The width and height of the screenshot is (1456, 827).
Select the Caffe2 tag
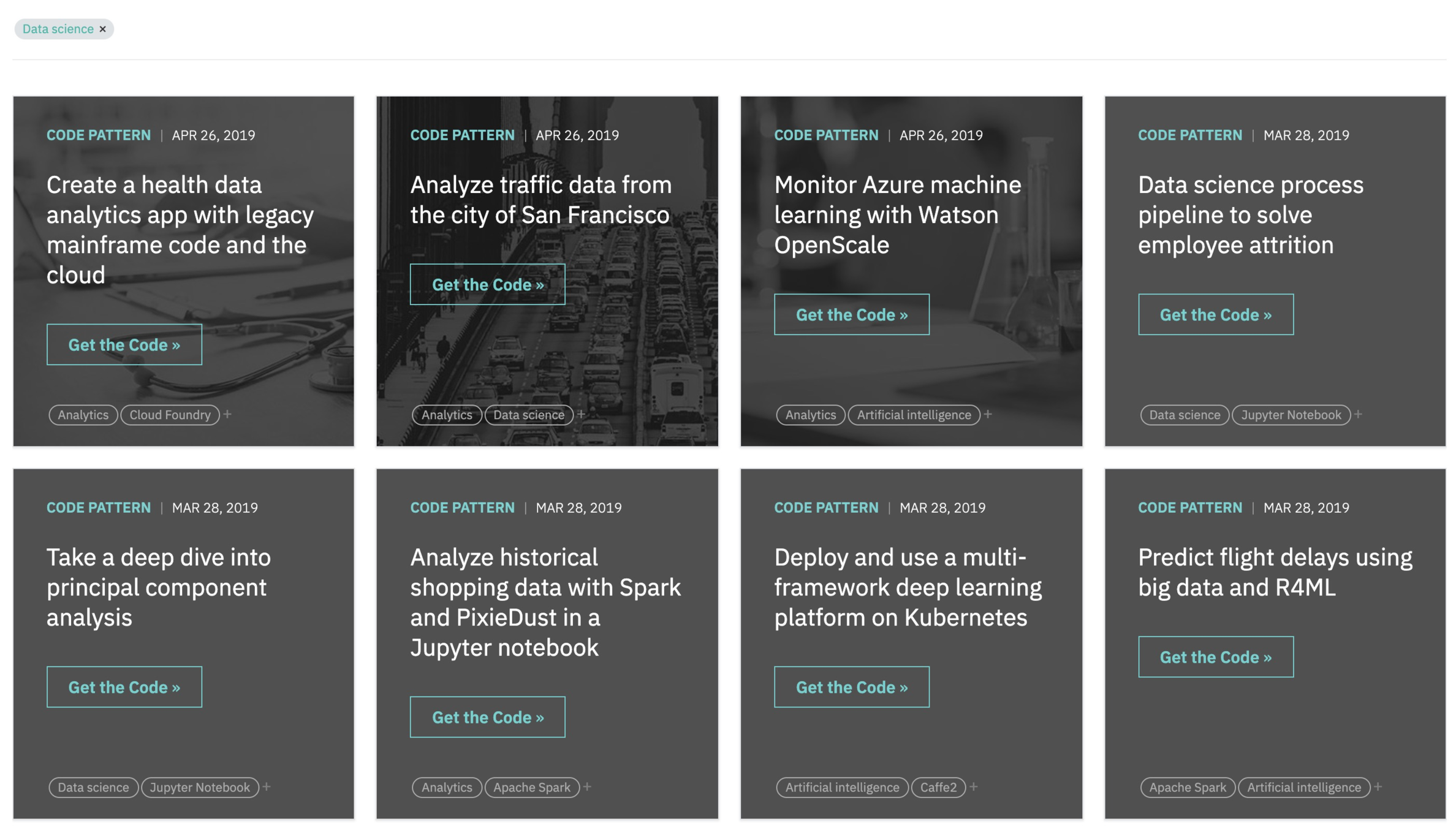938,787
